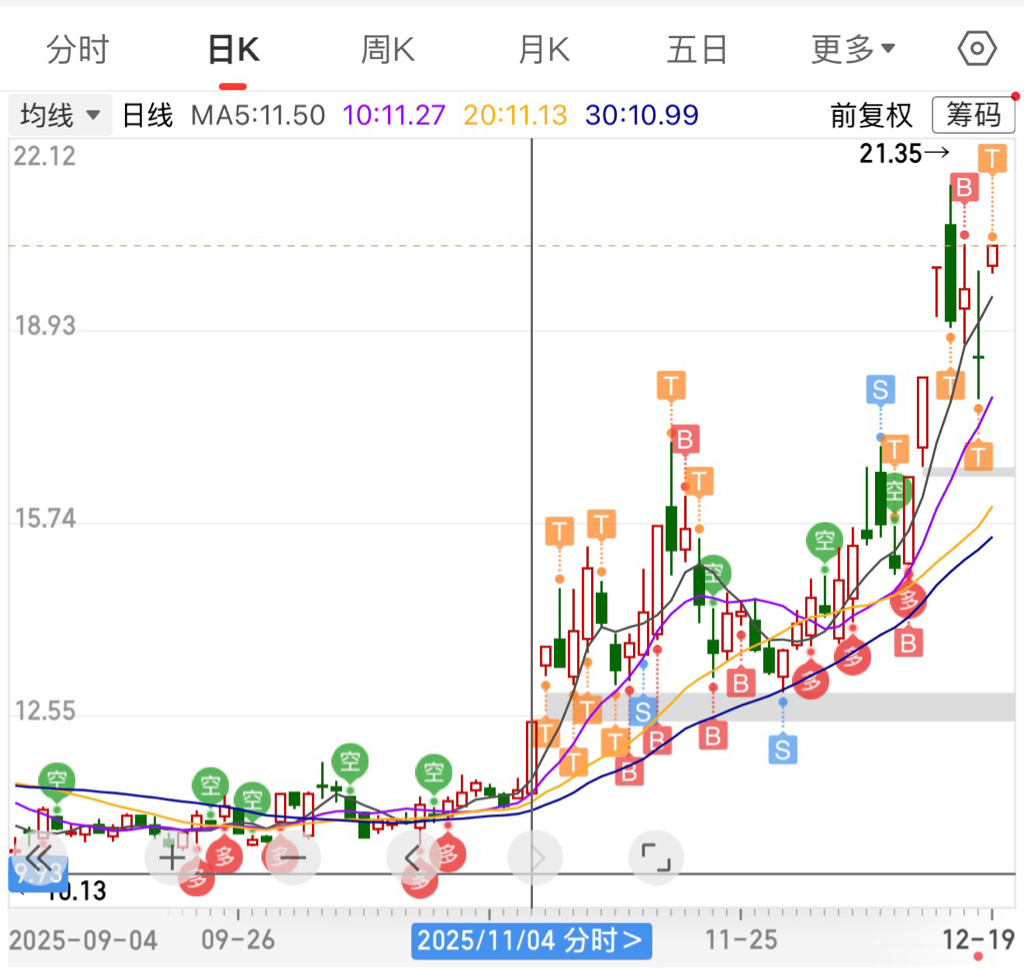The height and width of the screenshot is (968, 1024).
Task: Switch to the 月K tab
Action: (544, 50)
